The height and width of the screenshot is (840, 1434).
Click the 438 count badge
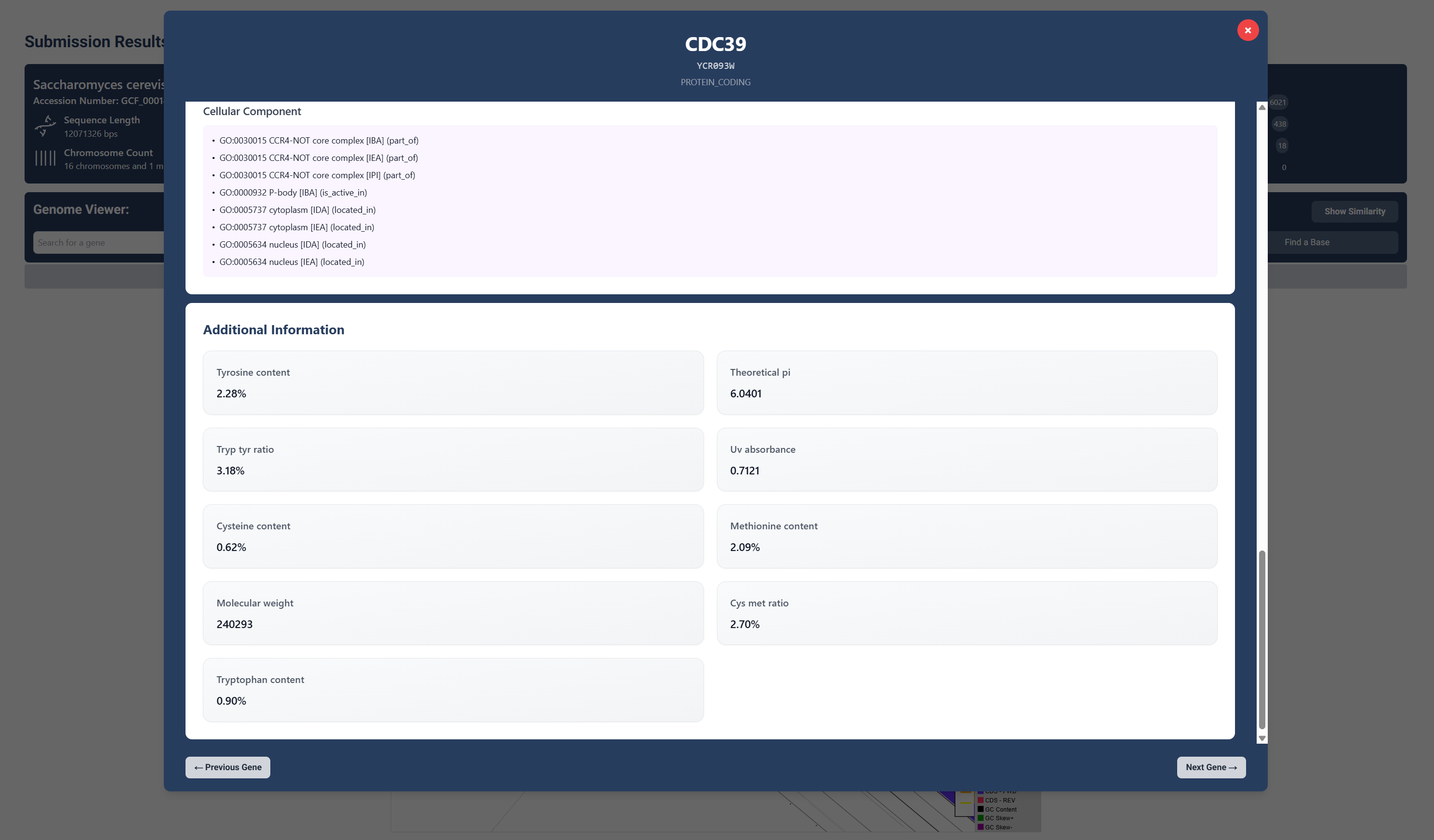click(1279, 124)
